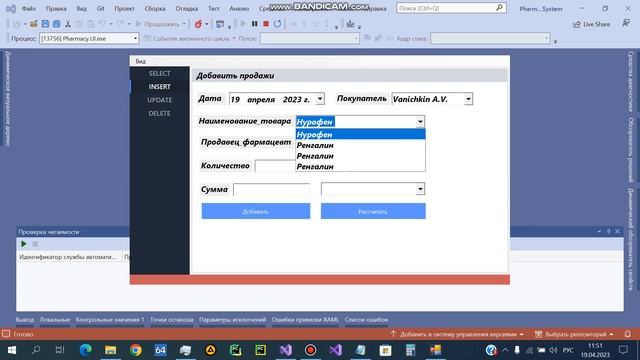This screenshot has width=640, height=360.
Task: Click the green play icon in Проверка читаемости
Action: [24, 244]
